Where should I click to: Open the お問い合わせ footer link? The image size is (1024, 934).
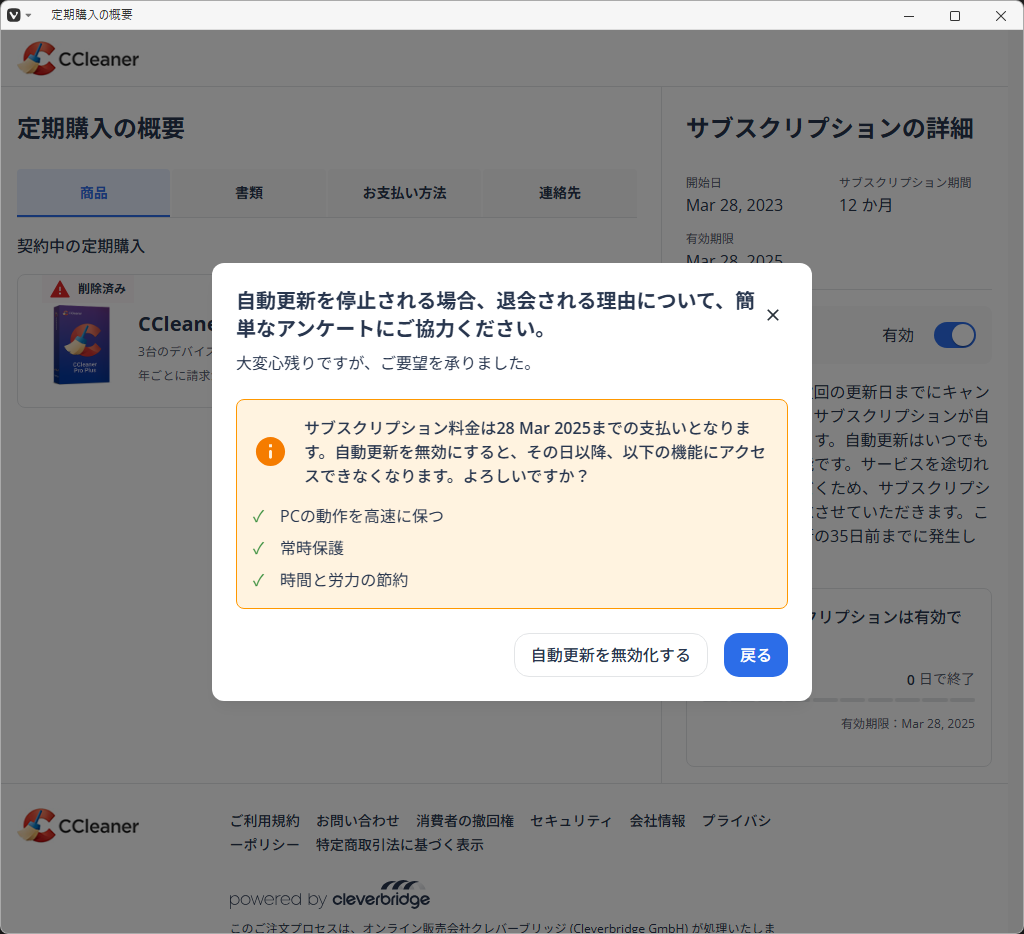(x=357, y=820)
